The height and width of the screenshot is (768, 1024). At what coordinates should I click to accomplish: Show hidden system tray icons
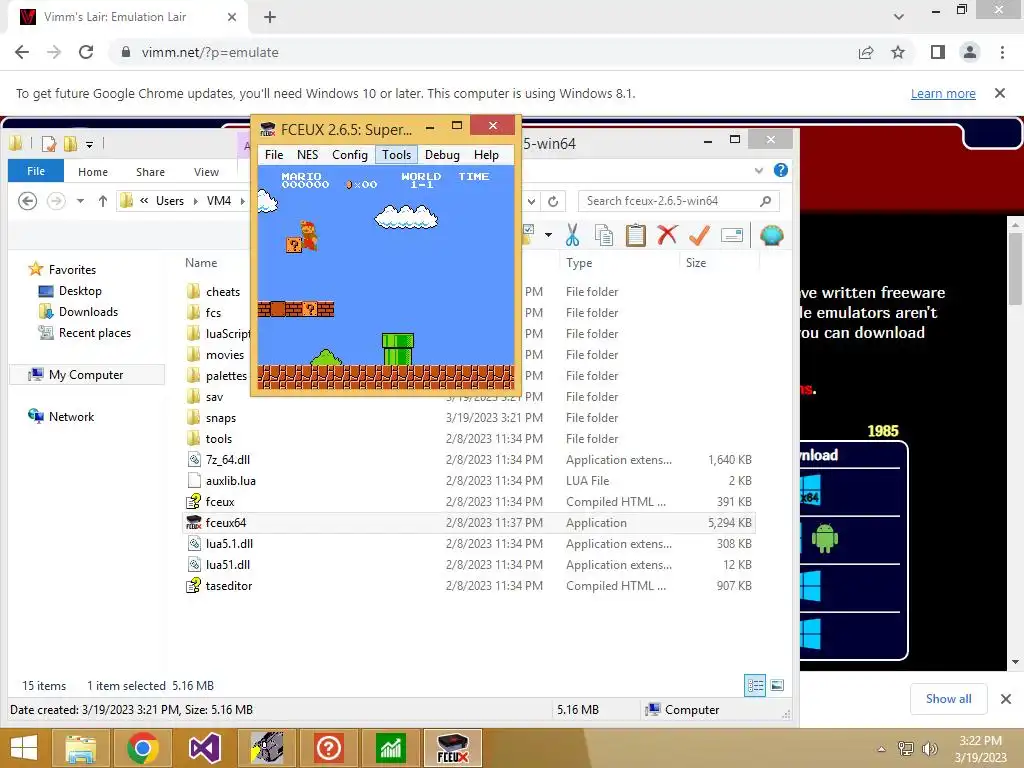[881, 749]
